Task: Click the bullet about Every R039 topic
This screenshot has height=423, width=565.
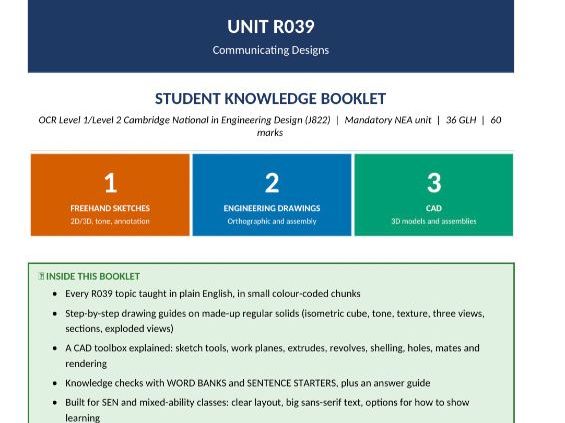Action: [x=213, y=294]
